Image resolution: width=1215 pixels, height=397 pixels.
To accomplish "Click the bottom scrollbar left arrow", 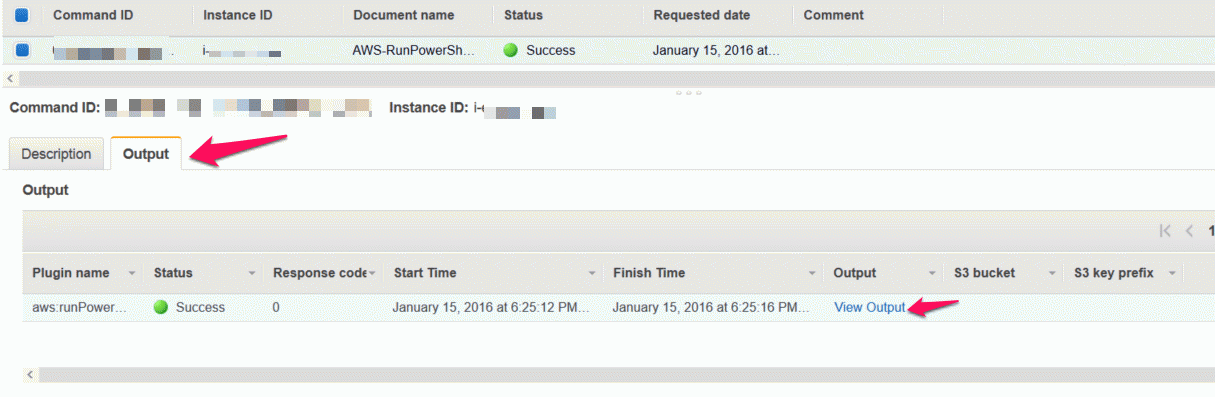I will point(30,374).
